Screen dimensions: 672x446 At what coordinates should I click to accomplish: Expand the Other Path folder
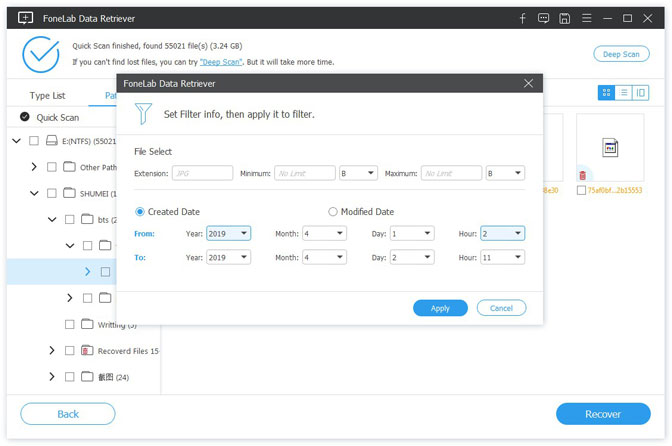click(34, 167)
